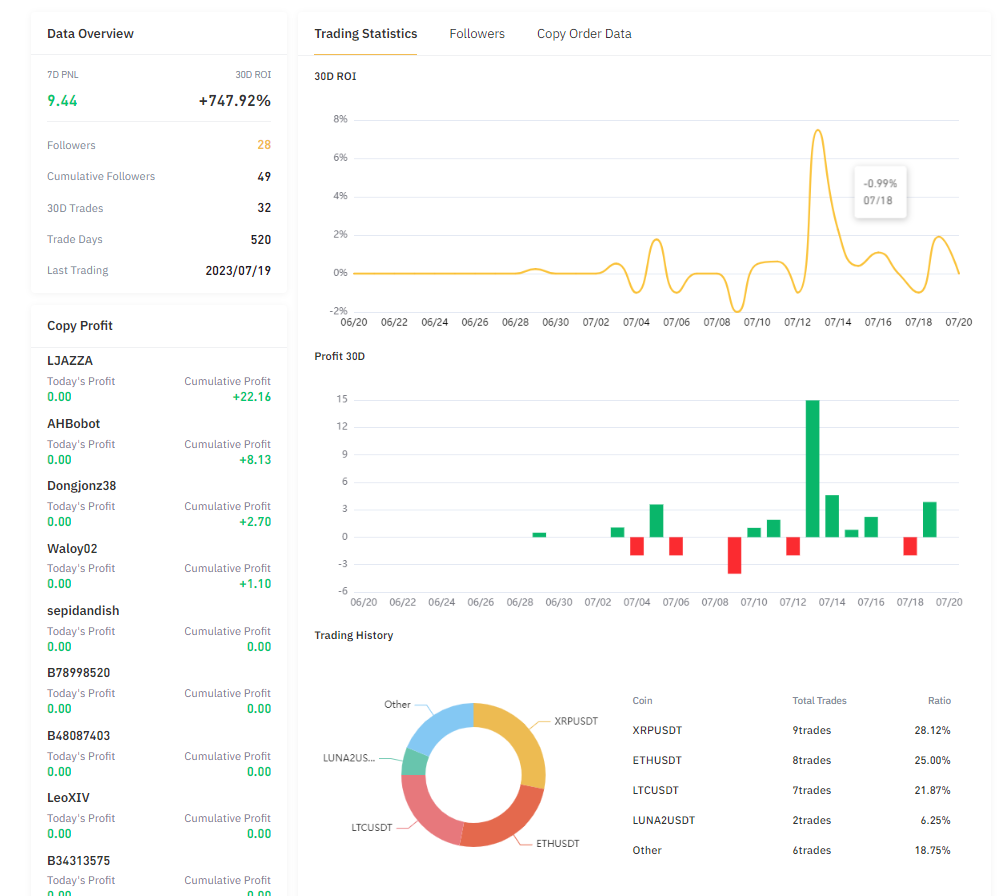
Task: Click the ETHUSDT label beside the donut
Action: pyautogui.click(x=557, y=844)
